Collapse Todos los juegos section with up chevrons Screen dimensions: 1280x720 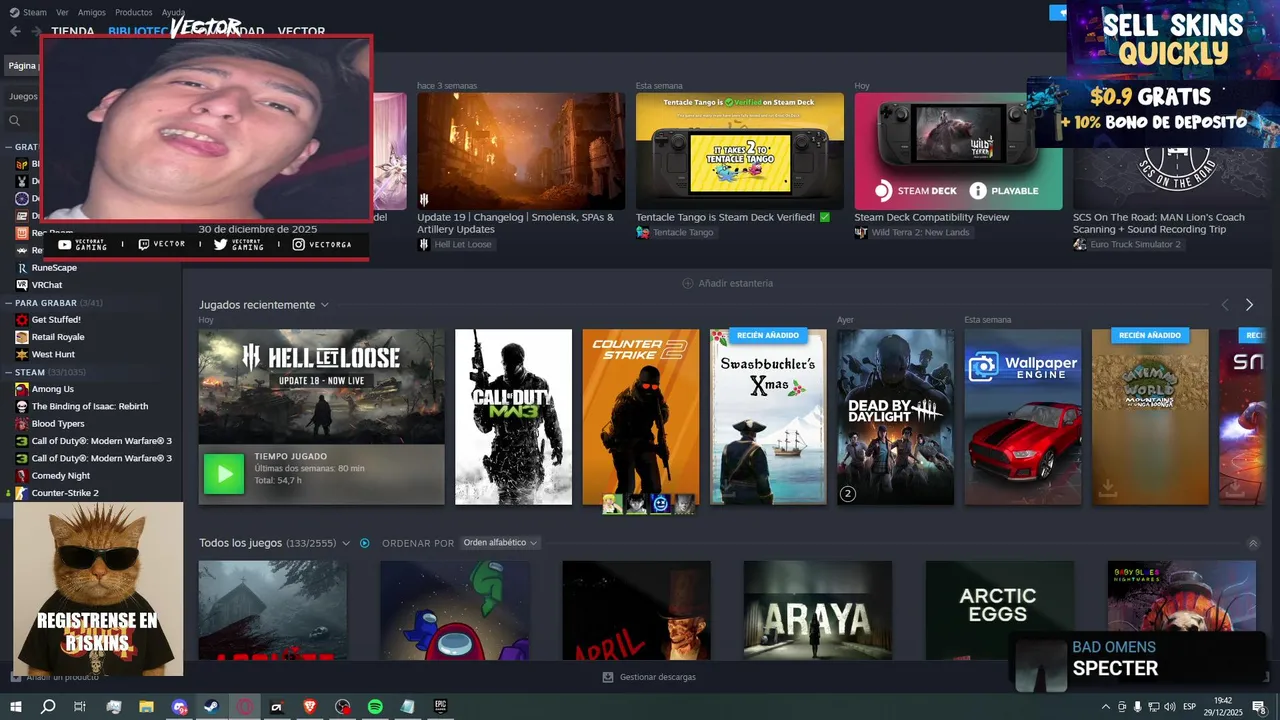(x=1253, y=544)
